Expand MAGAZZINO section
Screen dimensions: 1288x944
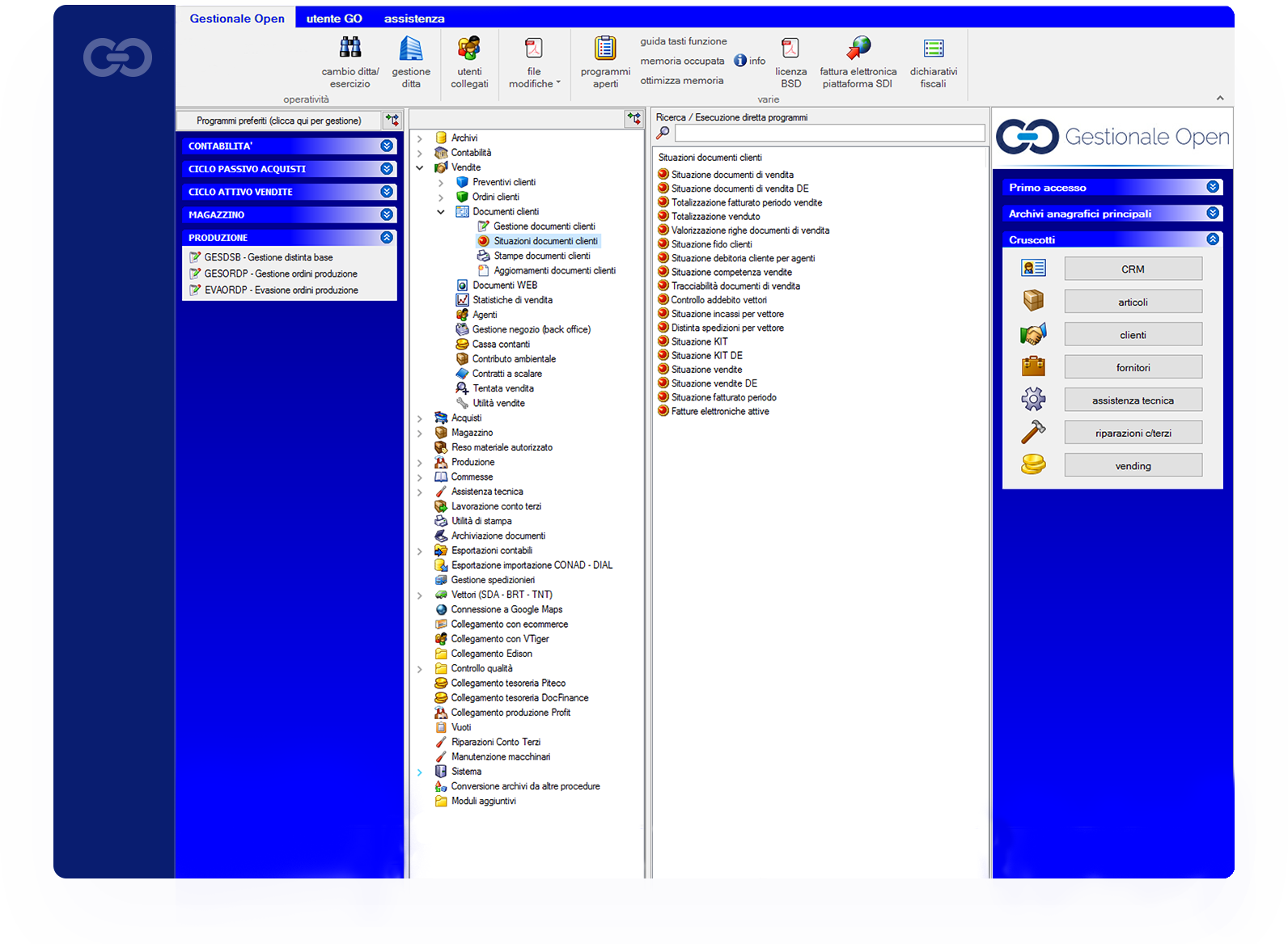tap(387, 214)
